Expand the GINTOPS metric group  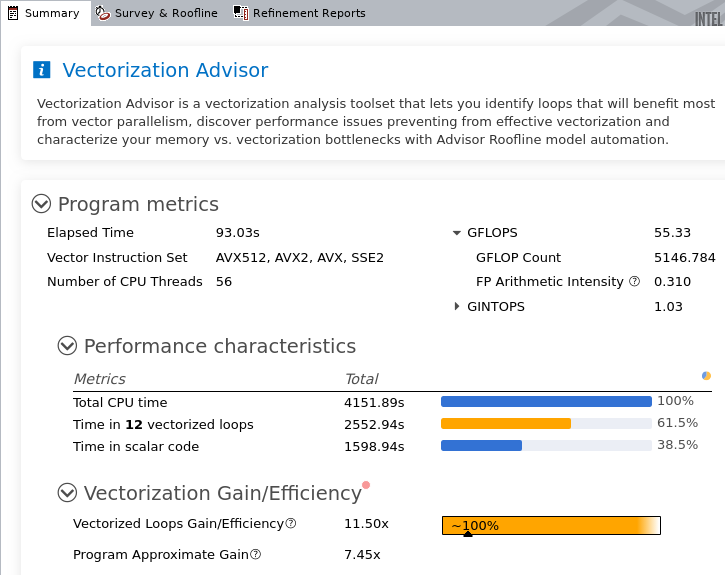pyautogui.click(x=457, y=306)
